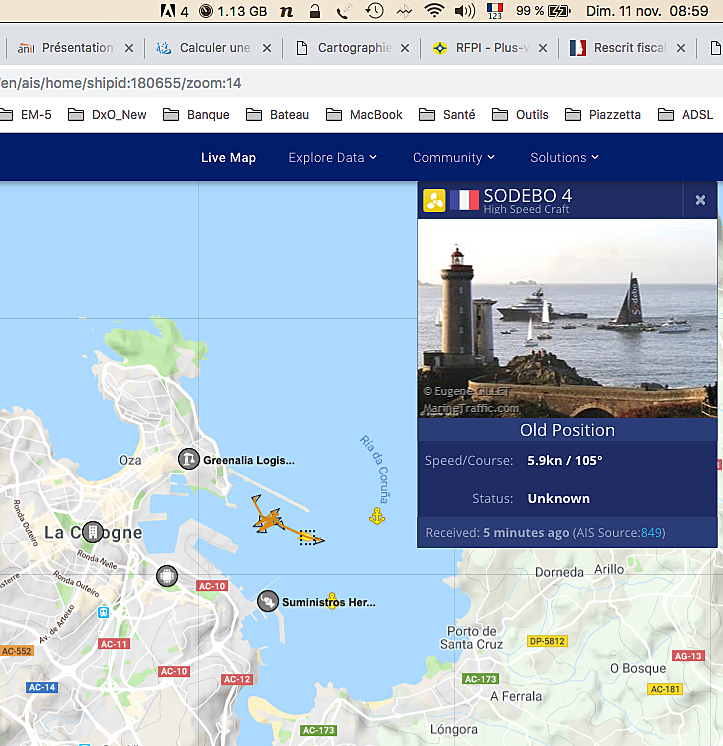Close the SODEBO 4 vessel info panel

(700, 200)
